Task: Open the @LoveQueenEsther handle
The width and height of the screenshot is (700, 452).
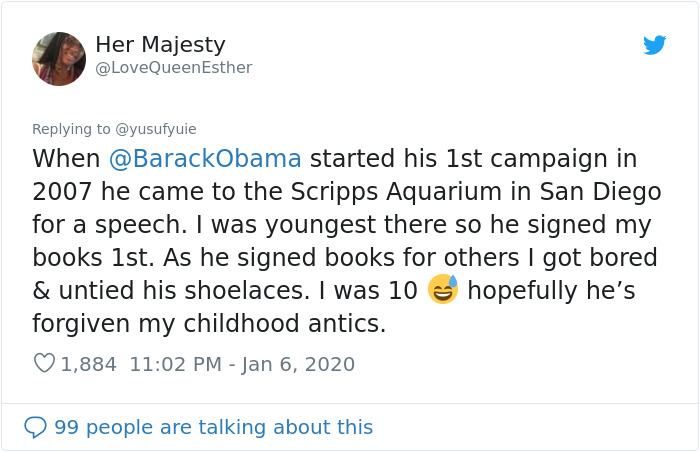Action: (x=173, y=68)
